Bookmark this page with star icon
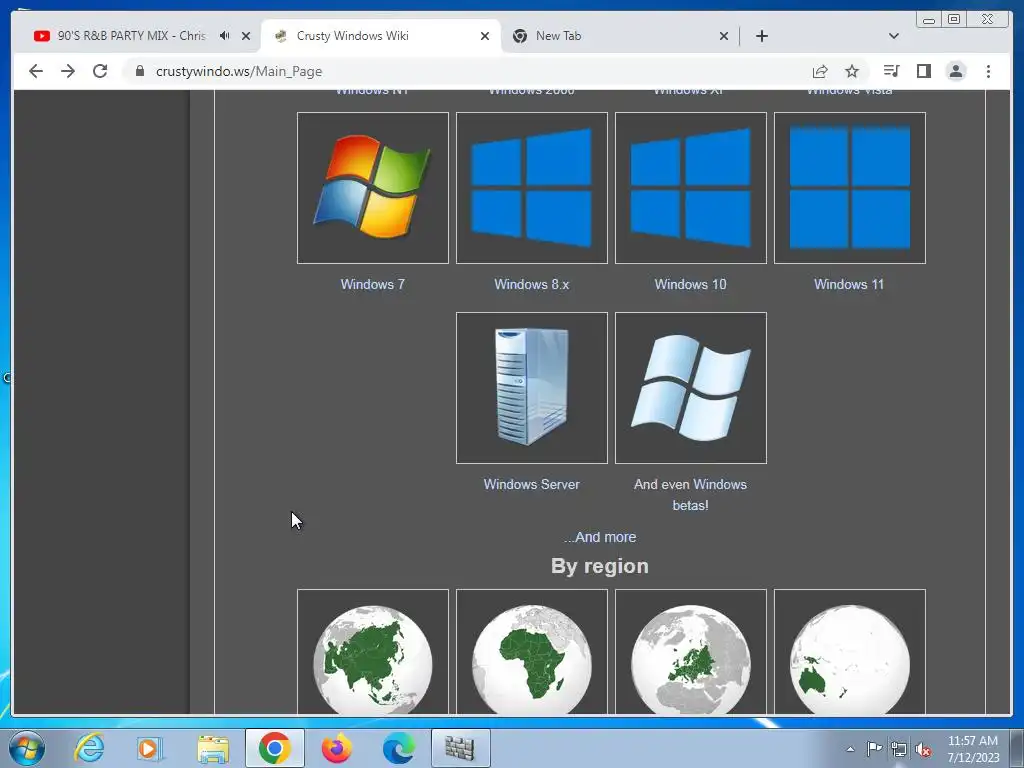 [852, 71]
